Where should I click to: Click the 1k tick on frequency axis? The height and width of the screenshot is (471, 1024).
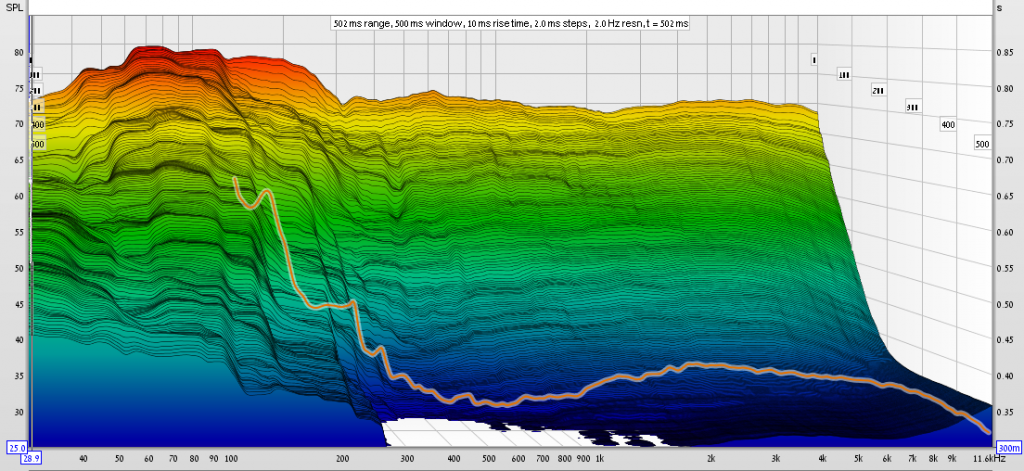coord(600,458)
